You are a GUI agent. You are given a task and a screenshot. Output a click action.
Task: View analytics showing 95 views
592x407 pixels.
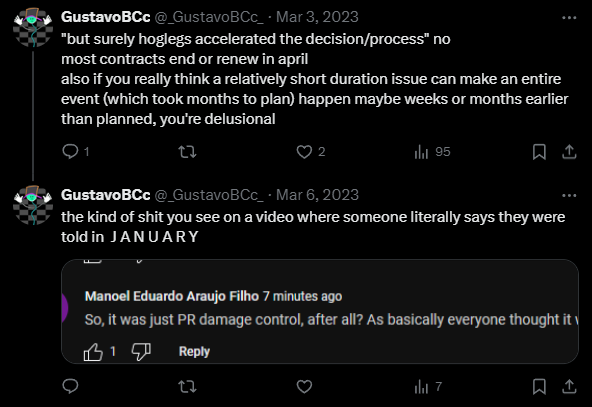tap(432, 152)
